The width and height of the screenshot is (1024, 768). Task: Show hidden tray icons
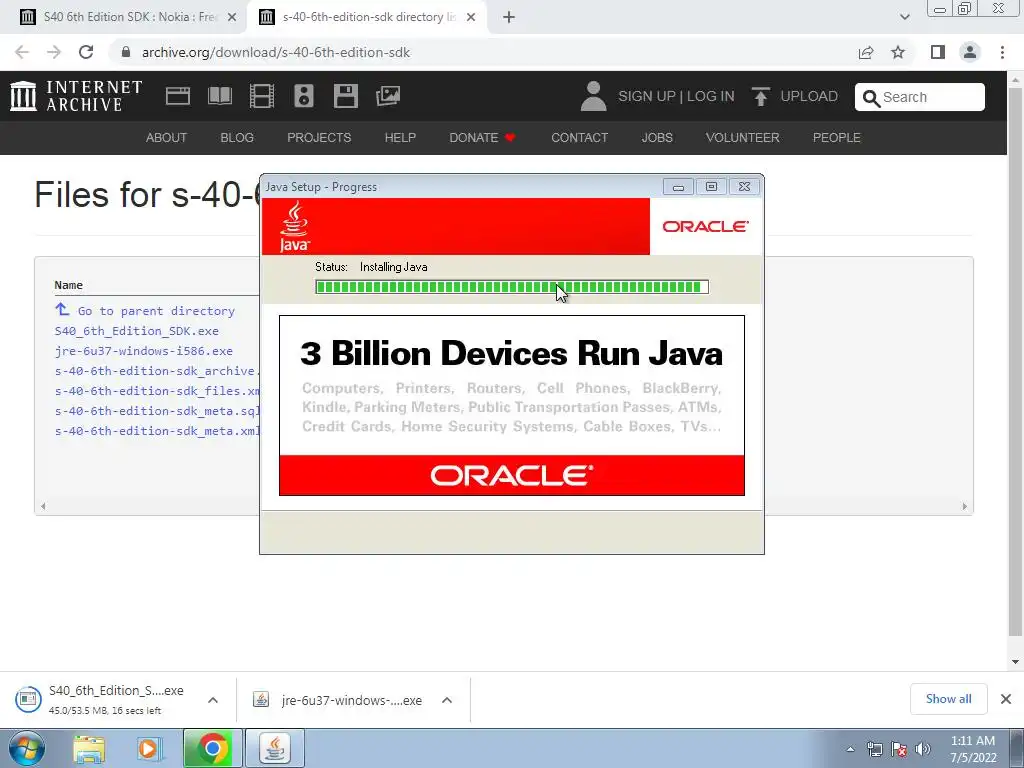coord(850,749)
